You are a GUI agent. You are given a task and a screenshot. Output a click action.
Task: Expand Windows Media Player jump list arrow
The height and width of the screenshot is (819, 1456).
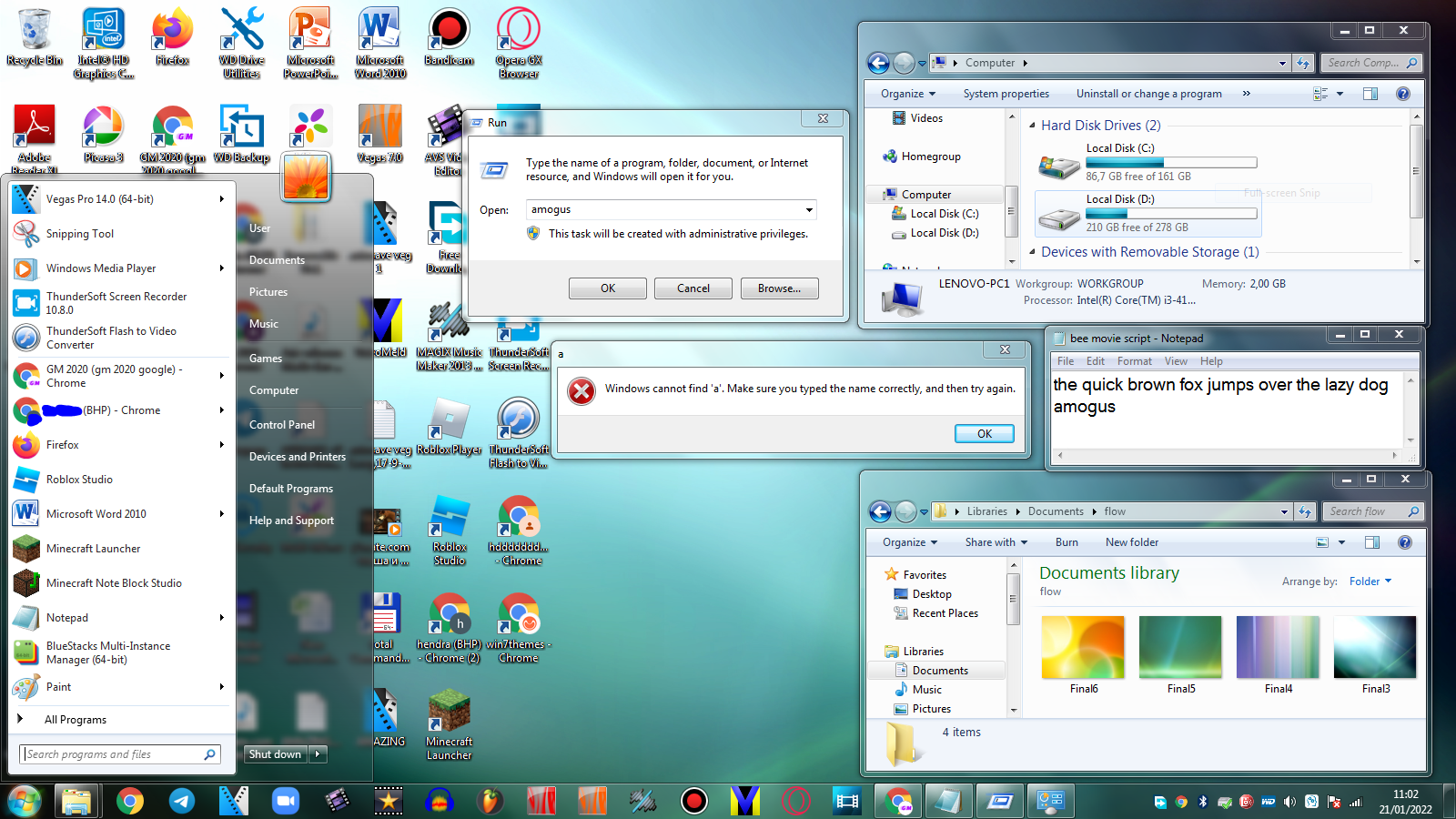click(x=221, y=268)
